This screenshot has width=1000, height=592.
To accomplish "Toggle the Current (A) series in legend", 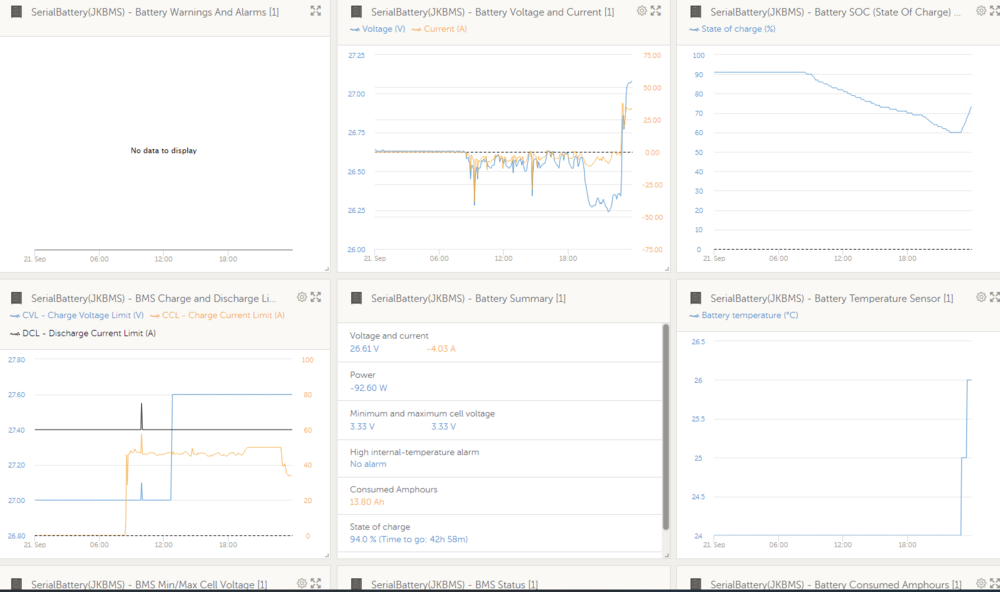I will point(444,29).
